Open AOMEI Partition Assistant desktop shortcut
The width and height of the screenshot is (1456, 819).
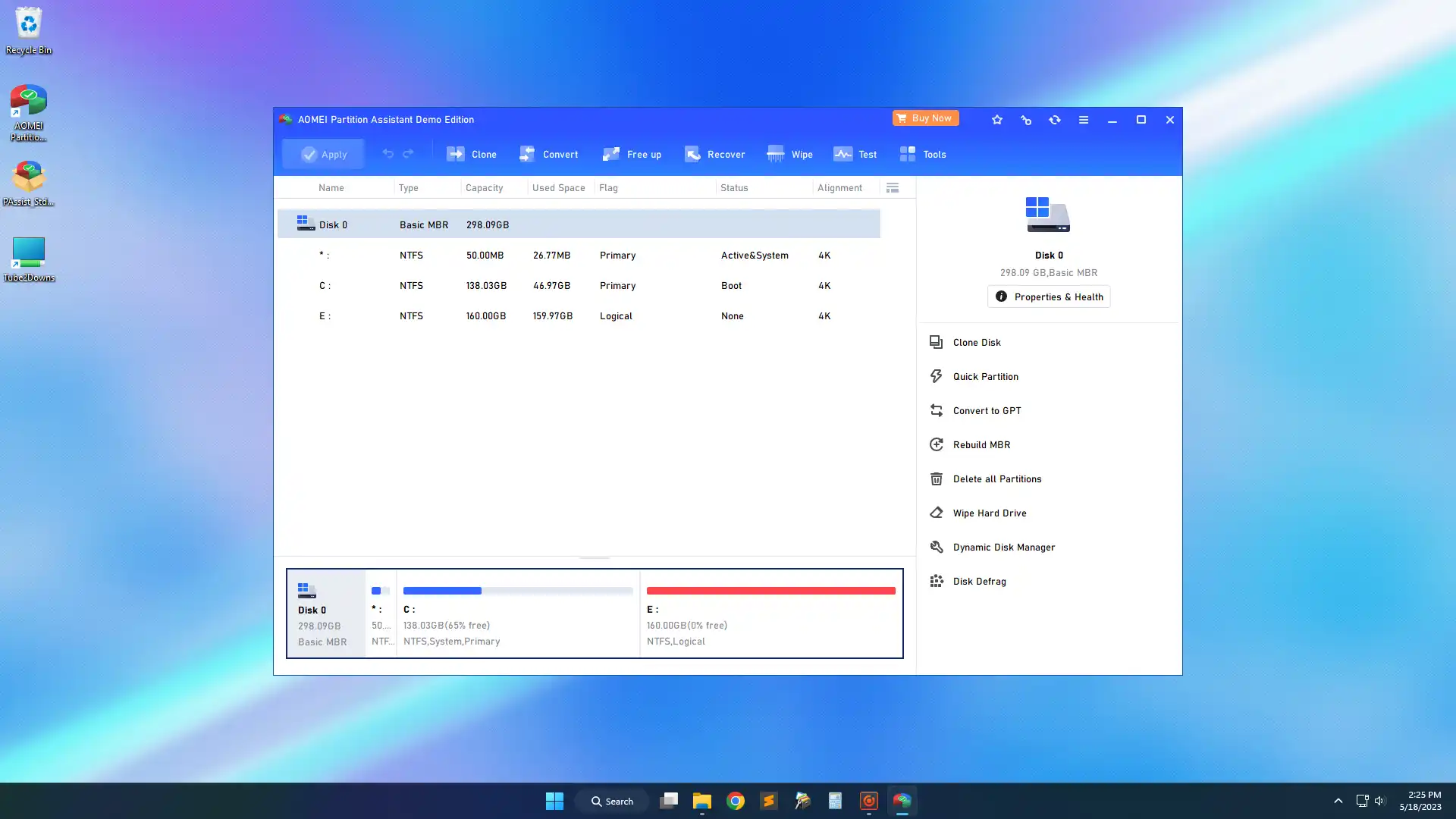click(29, 113)
